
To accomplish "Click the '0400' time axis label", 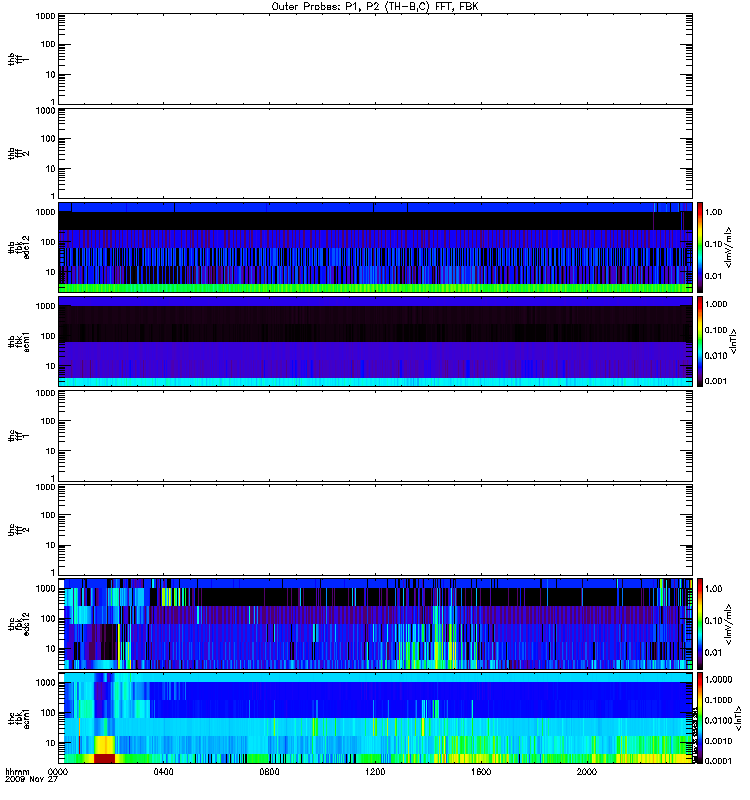I will (x=163, y=772).
